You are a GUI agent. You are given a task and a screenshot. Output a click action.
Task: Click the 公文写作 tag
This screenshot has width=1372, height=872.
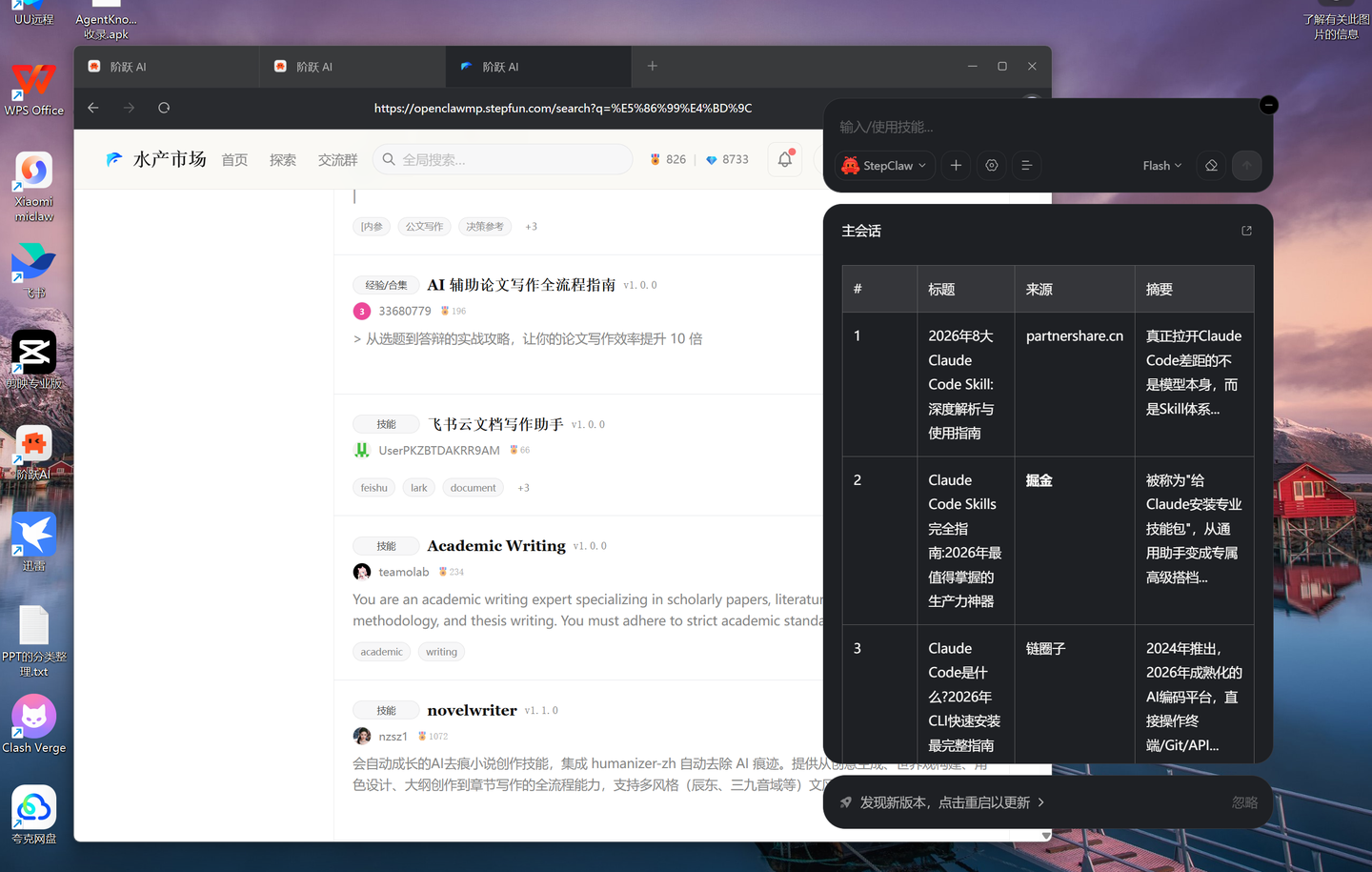pos(424,227)
